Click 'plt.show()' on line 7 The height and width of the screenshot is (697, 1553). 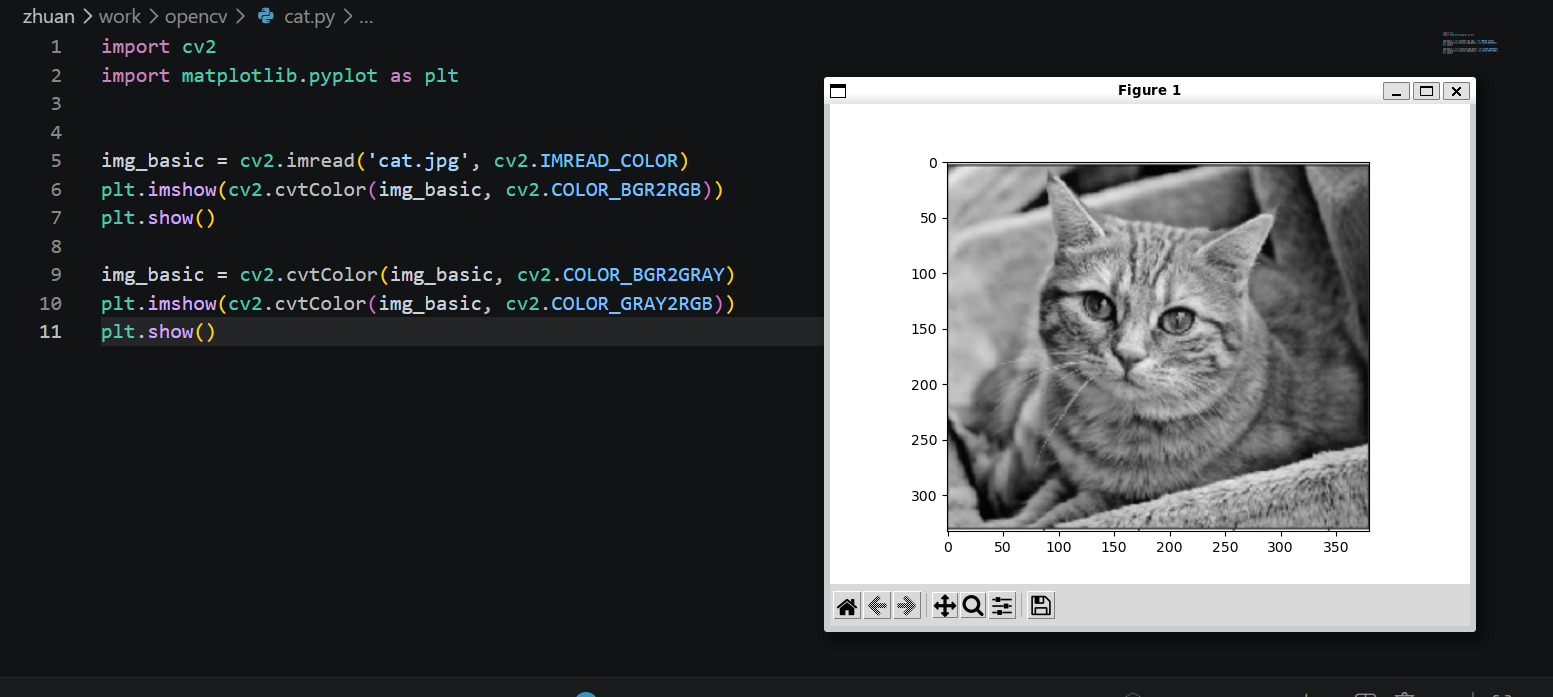159,218
